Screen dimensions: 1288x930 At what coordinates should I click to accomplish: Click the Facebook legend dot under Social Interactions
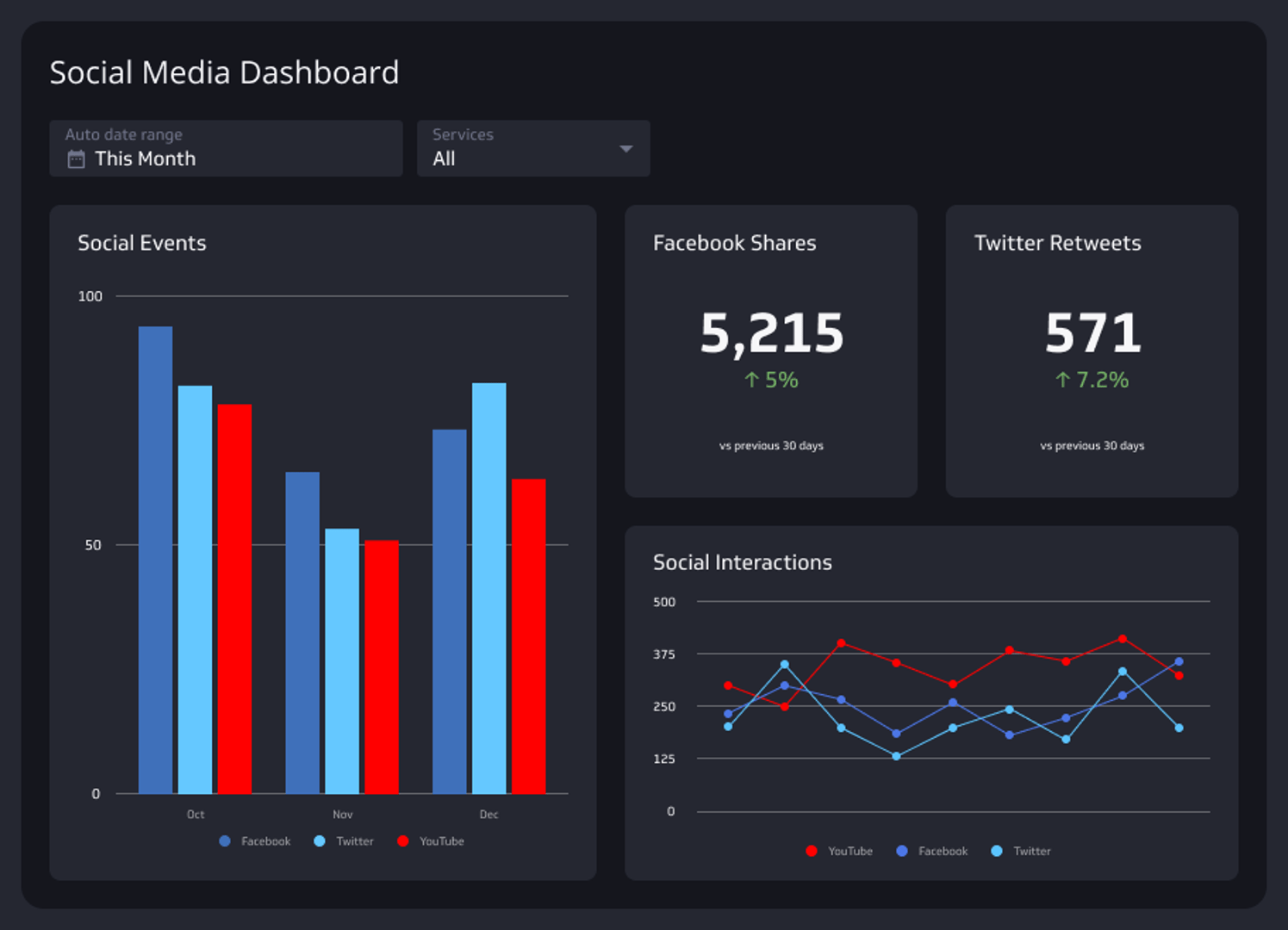coord(903,851)
